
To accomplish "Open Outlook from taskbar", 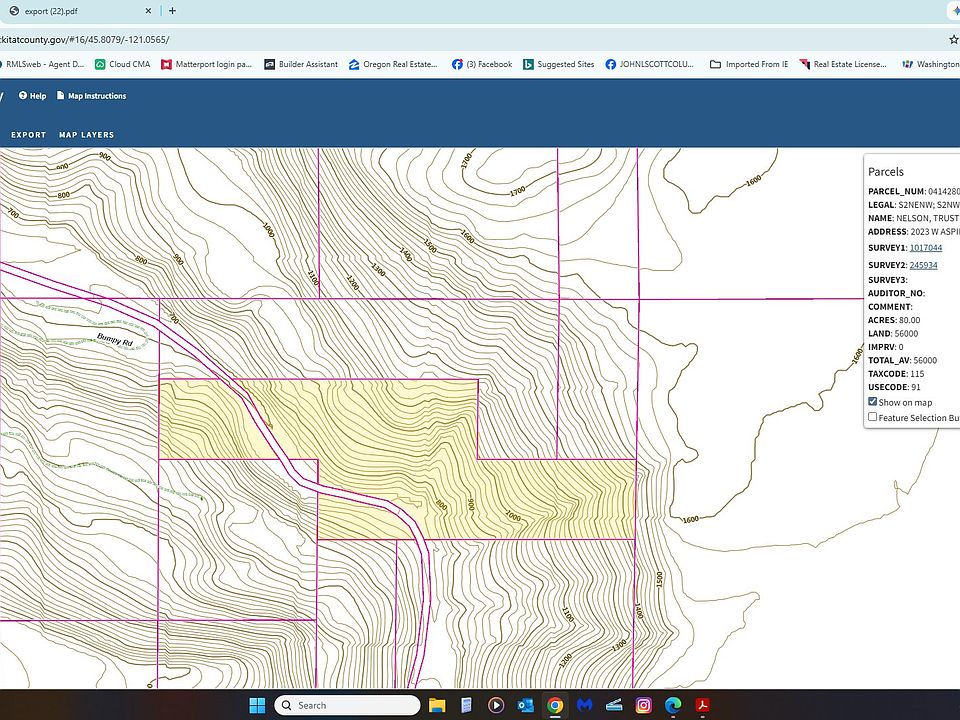I will [525, 705].
